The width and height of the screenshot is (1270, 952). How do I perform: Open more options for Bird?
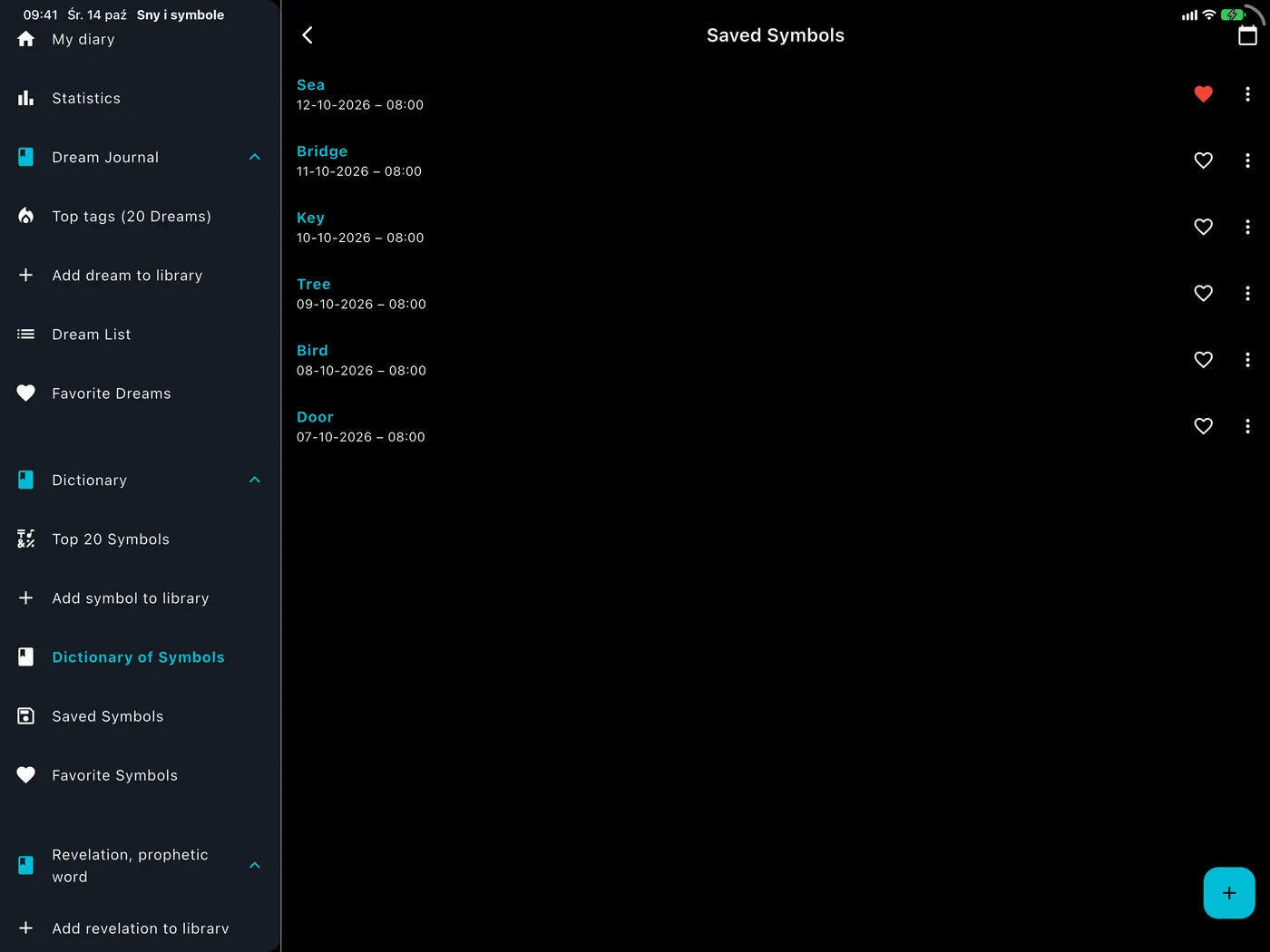[1247, 360]
